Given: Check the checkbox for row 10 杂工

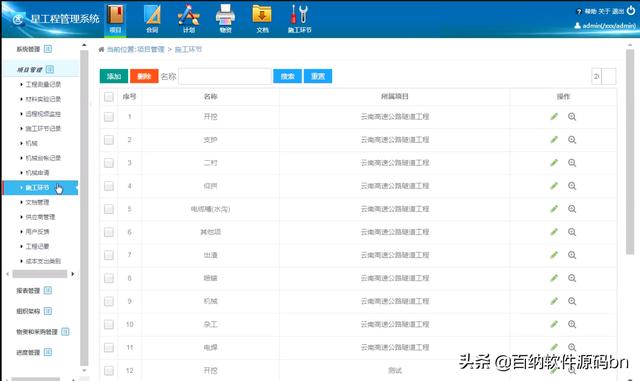Looking at the screenshot, I should tap(109, 324).
